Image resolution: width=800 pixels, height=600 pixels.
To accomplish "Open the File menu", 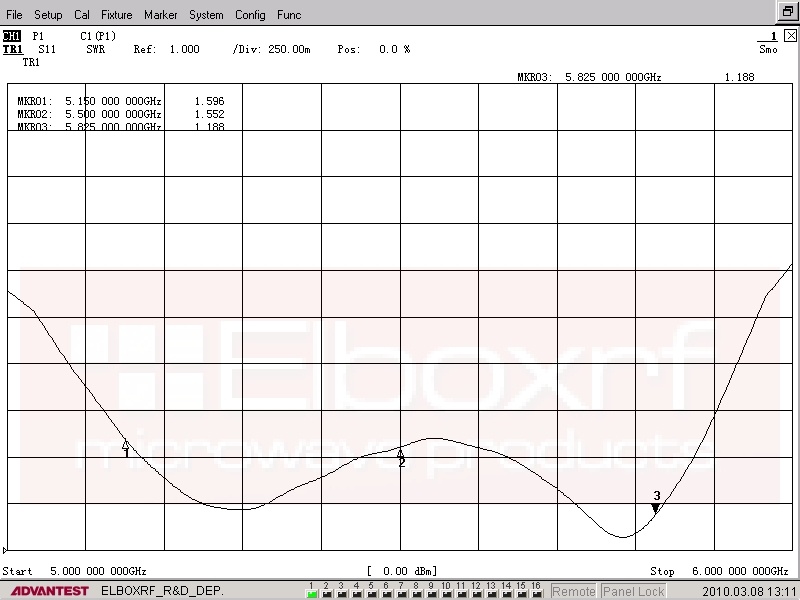I will click(x=15, y=15).
